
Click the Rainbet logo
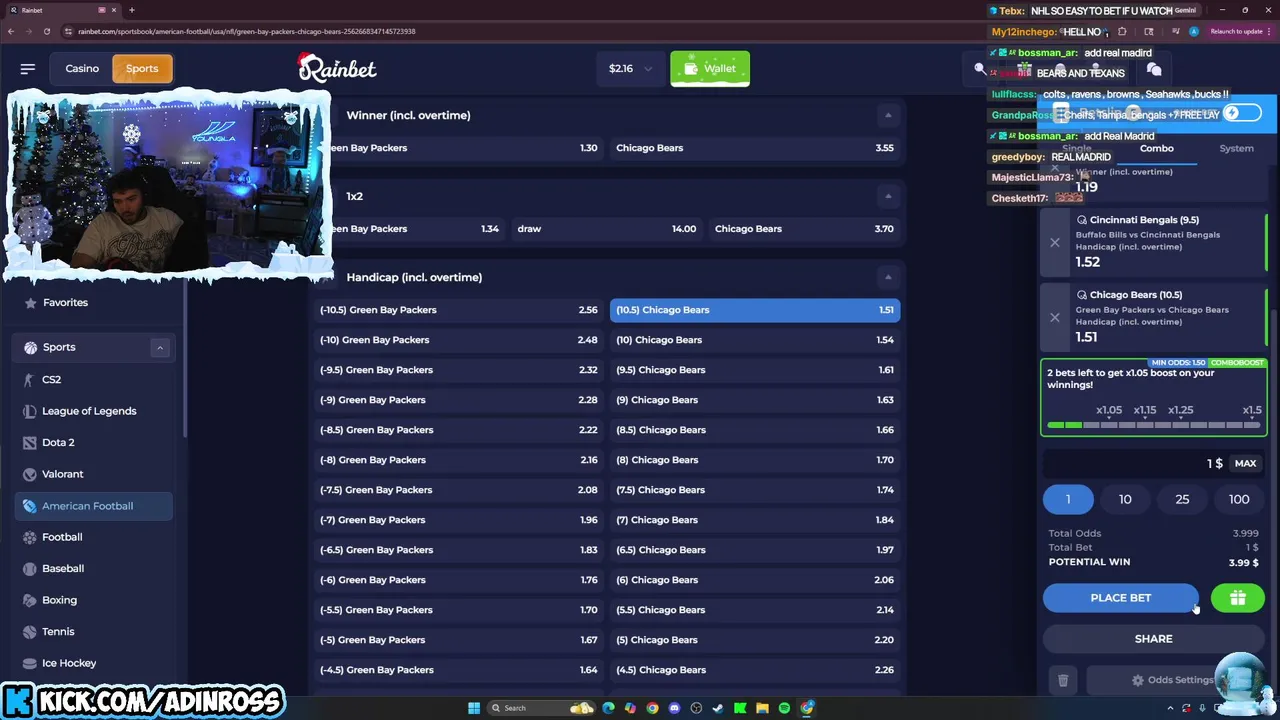337,68
